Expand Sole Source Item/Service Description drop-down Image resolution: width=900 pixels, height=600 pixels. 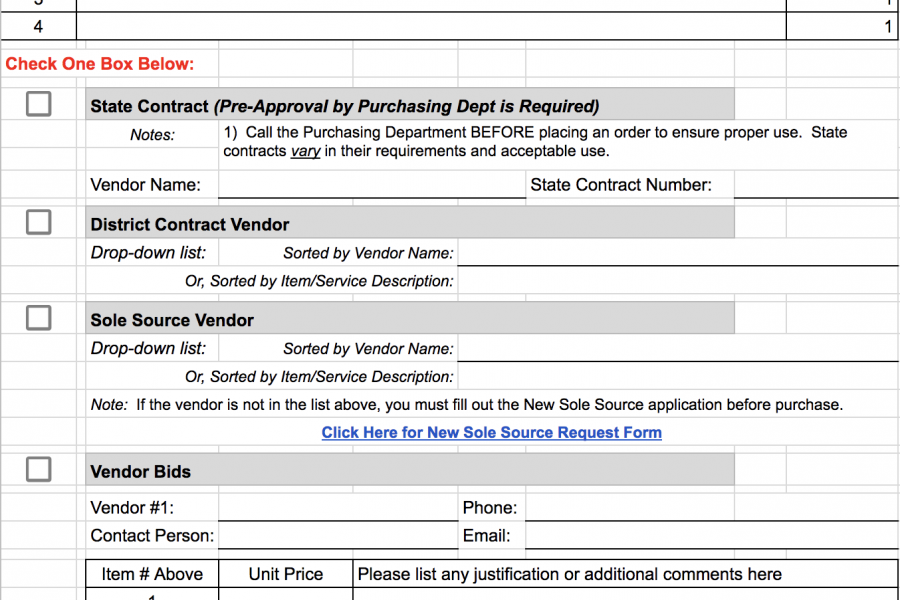click(x=678, y=376)
